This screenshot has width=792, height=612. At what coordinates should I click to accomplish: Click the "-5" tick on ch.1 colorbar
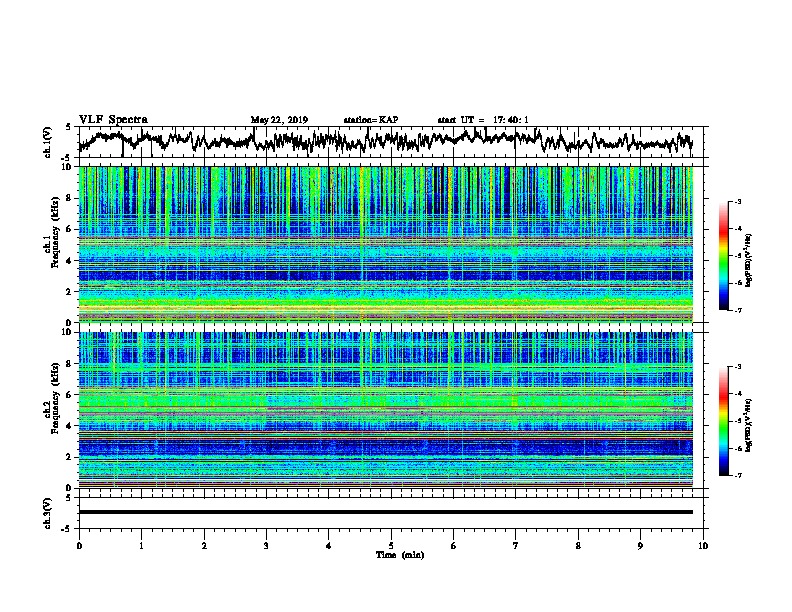click(737, 256)
